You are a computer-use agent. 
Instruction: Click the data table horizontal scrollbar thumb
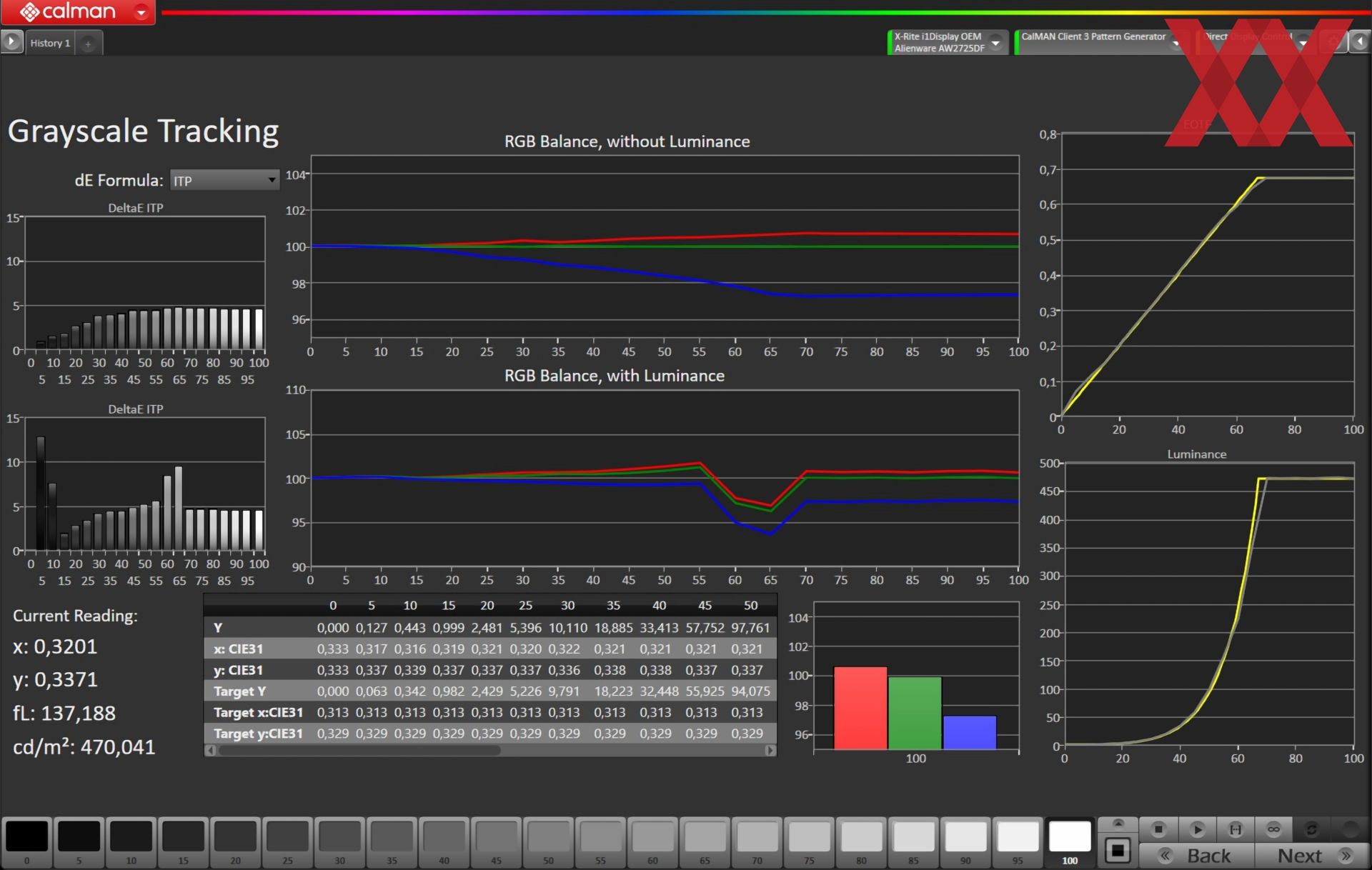359,751
